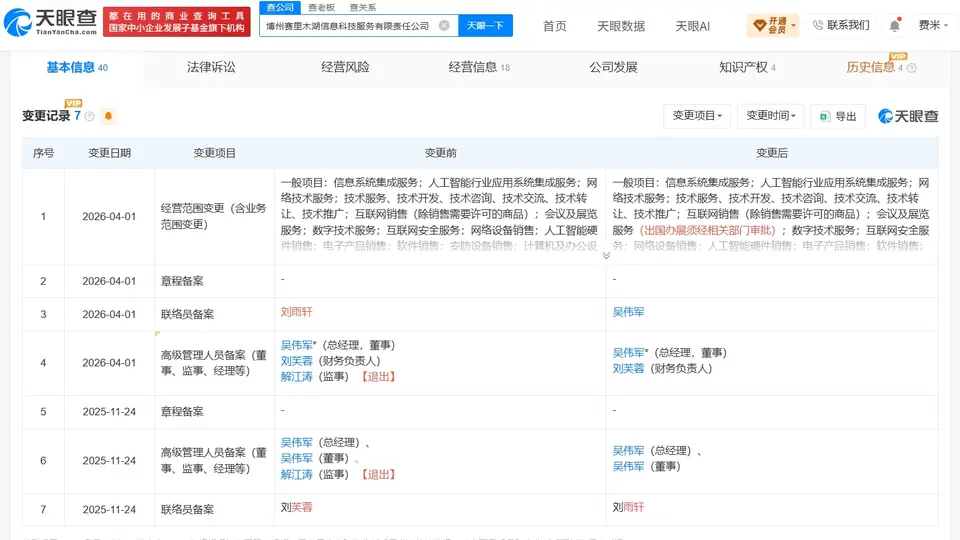Screen dimensions: 960x540
Task: Open the 变更项目 filter dropdown
Action: click(x=697, y=116)
